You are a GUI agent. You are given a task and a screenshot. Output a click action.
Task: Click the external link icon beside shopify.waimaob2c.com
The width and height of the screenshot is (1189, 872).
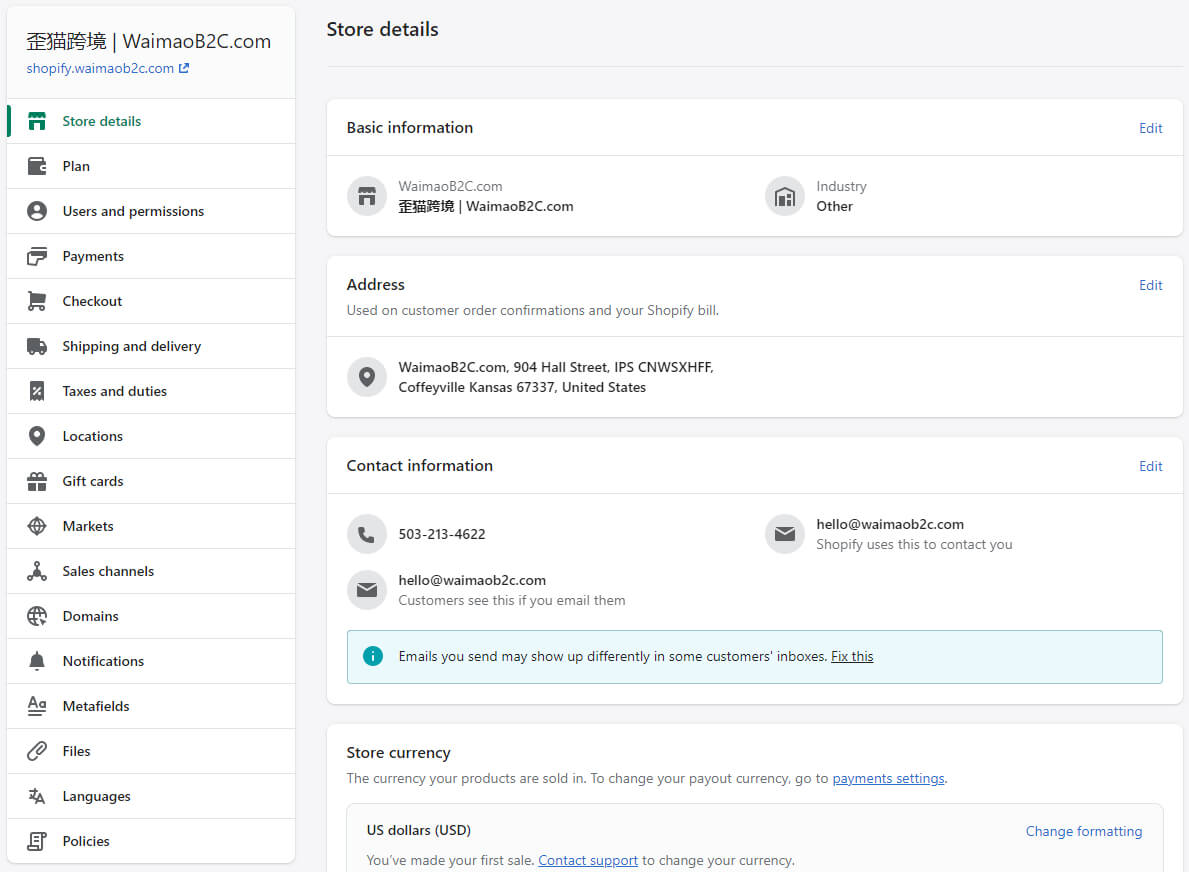click(184, 68)
